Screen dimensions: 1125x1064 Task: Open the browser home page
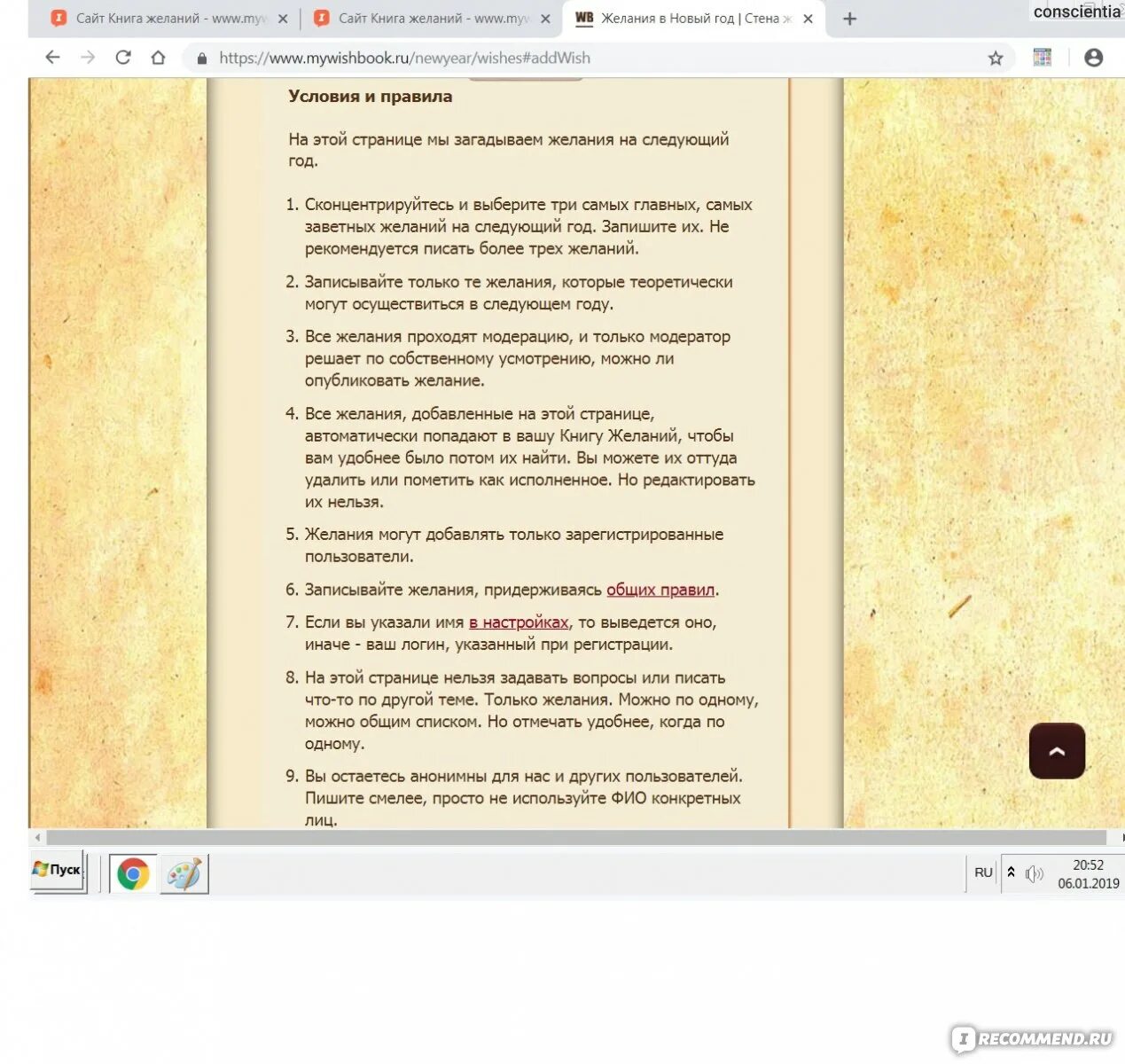coord(158,58)
